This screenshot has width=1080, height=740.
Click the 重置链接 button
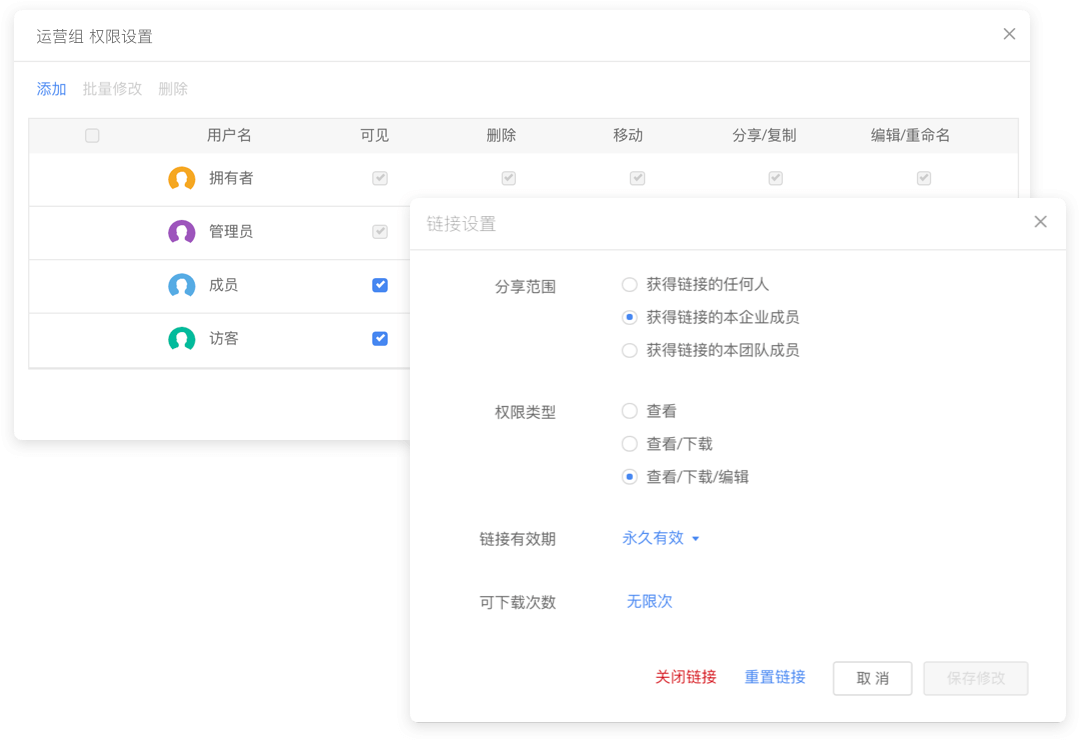pyautogui.click(x=773, y=677)
